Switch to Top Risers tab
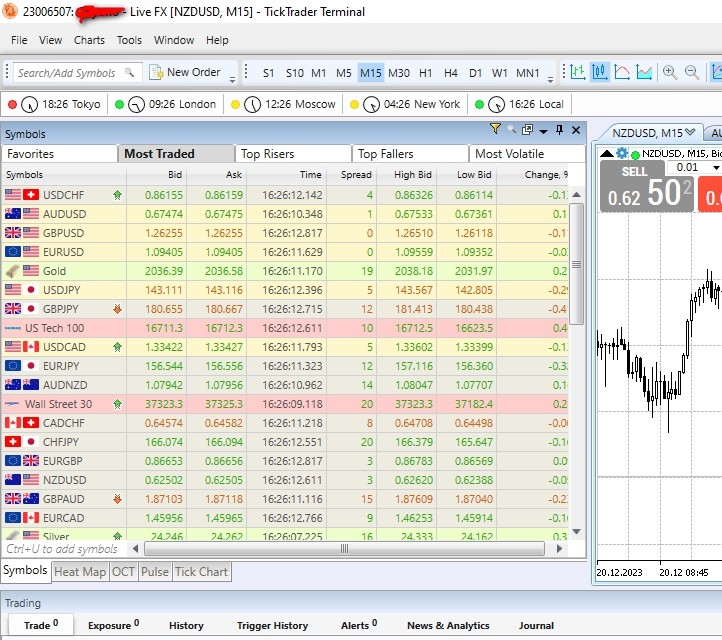This screenshot has width=722, height=640. [293, 154]
